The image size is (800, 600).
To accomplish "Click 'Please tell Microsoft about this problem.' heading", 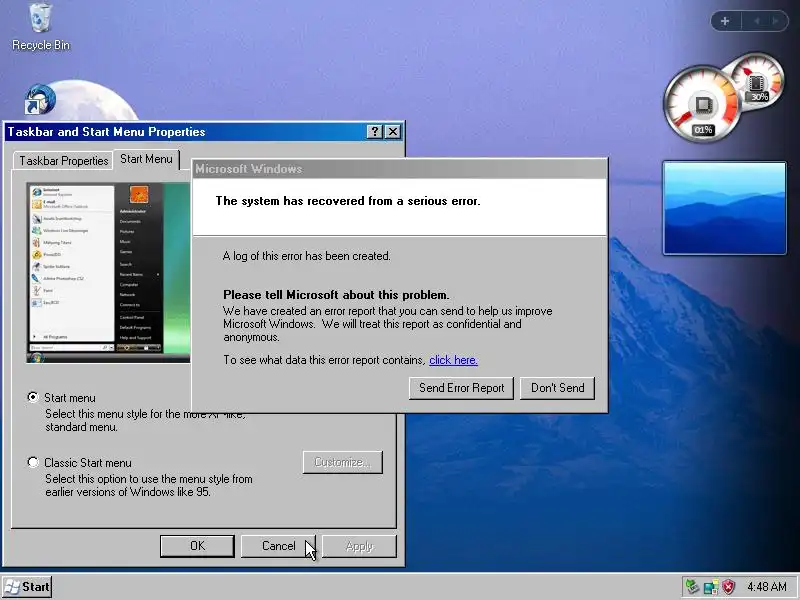I will point(336,295).
